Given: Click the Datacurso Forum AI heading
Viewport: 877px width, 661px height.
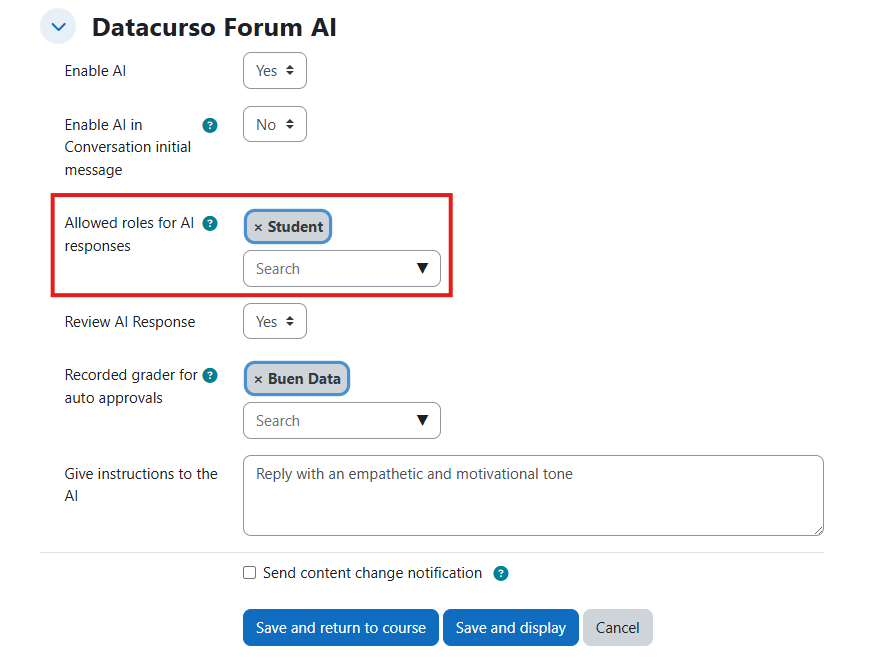Looking at the screenshot, I should coord(214,27).
